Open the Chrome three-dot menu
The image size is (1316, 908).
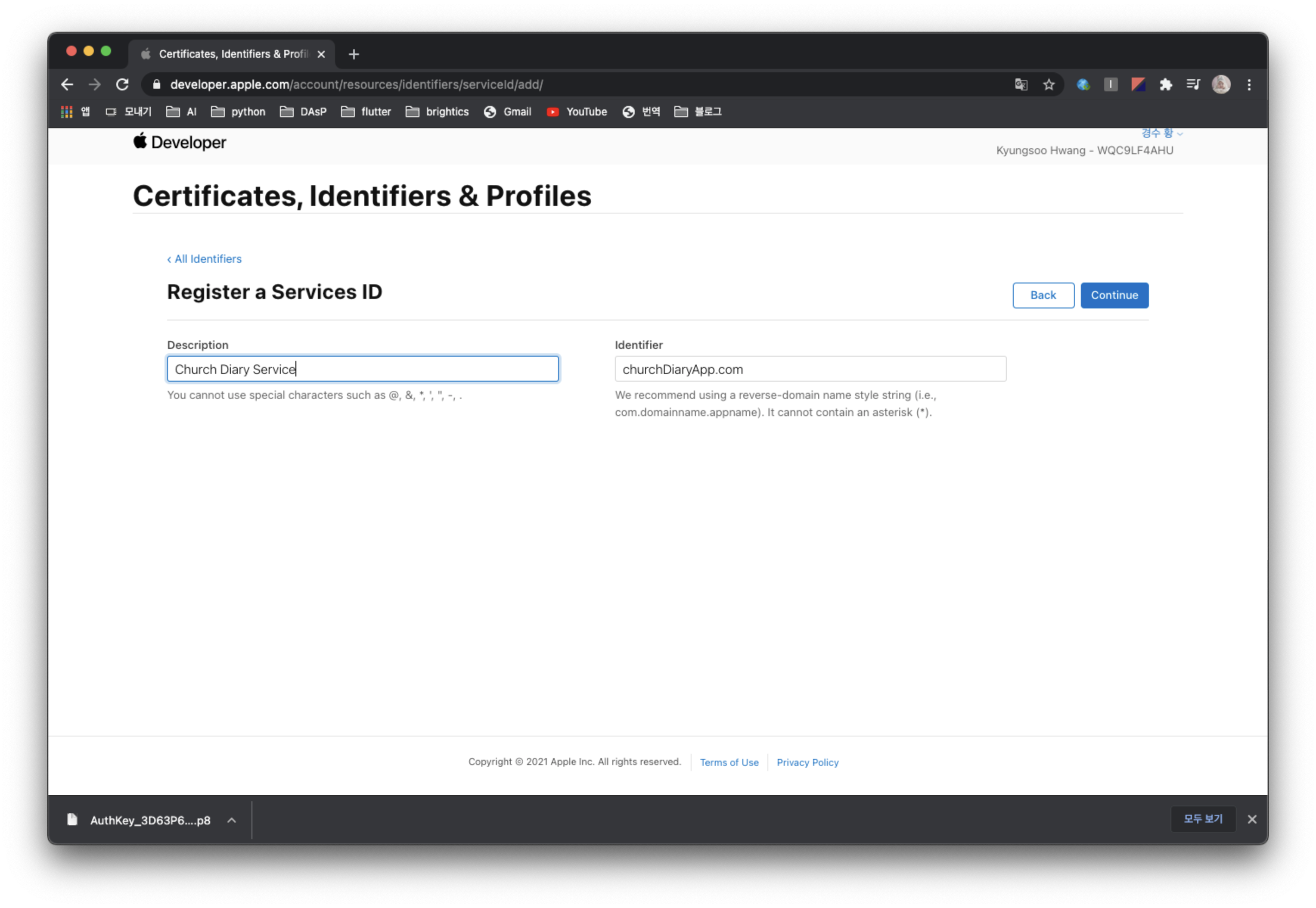click(1249, 85)
